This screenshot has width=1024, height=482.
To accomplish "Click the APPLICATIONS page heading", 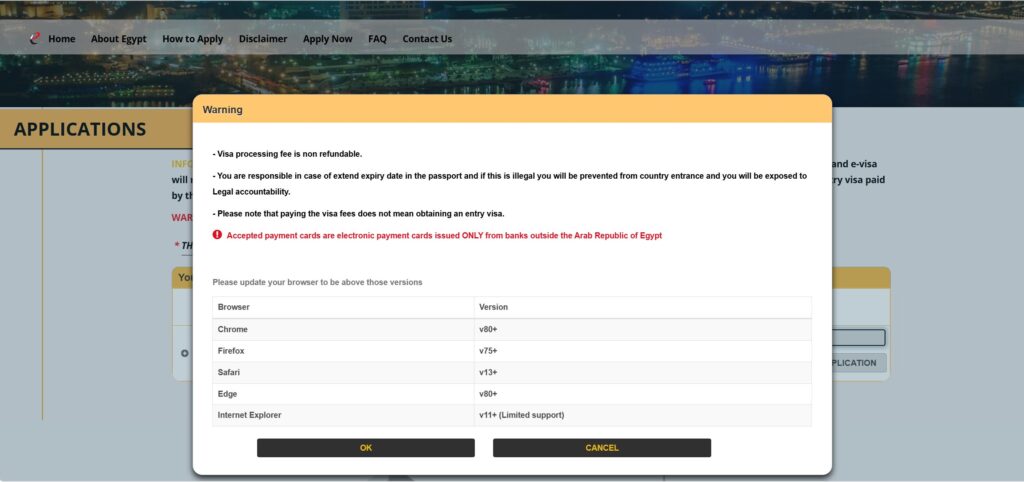I will pos(80,129).
